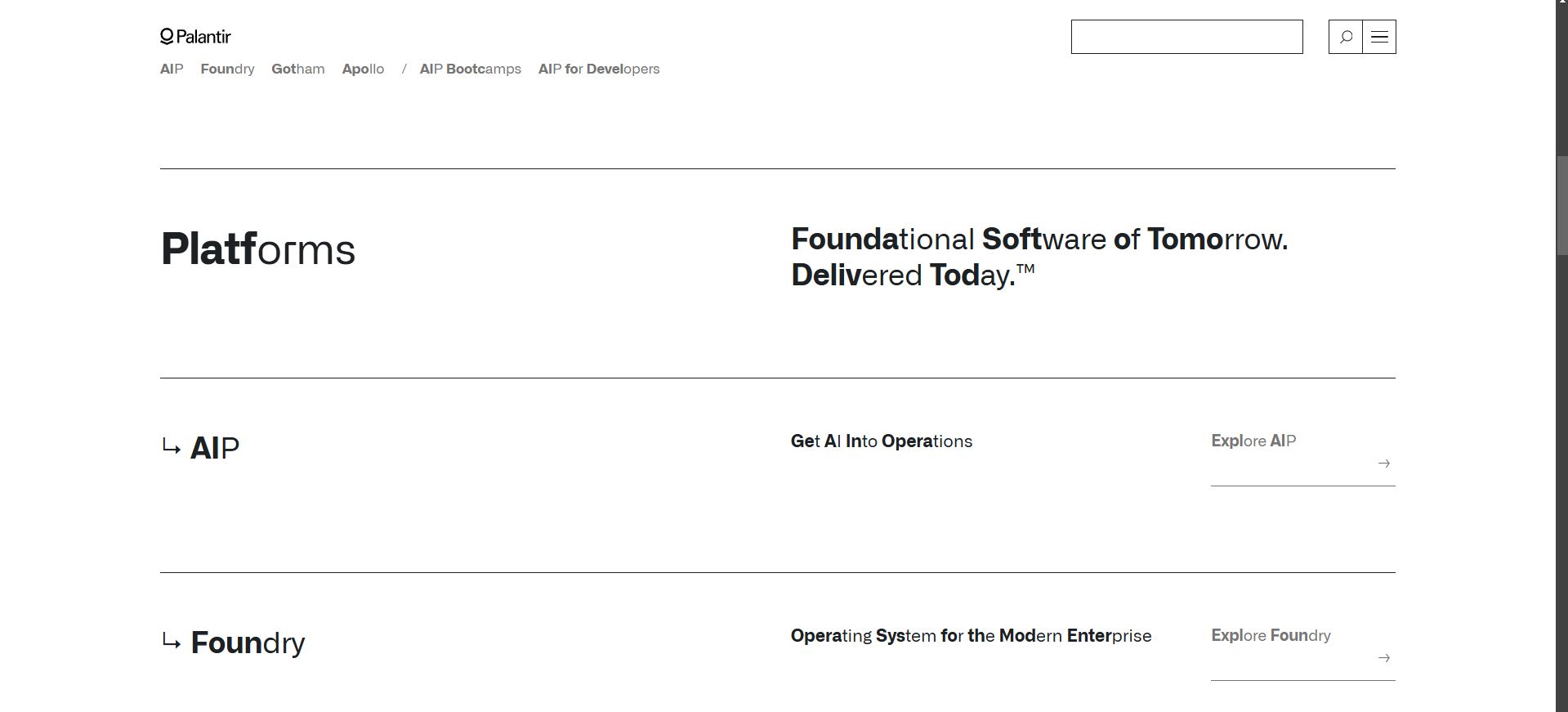Click the hooked arrow beside AIP heading

pyautogui.click(x=171, y=447)
